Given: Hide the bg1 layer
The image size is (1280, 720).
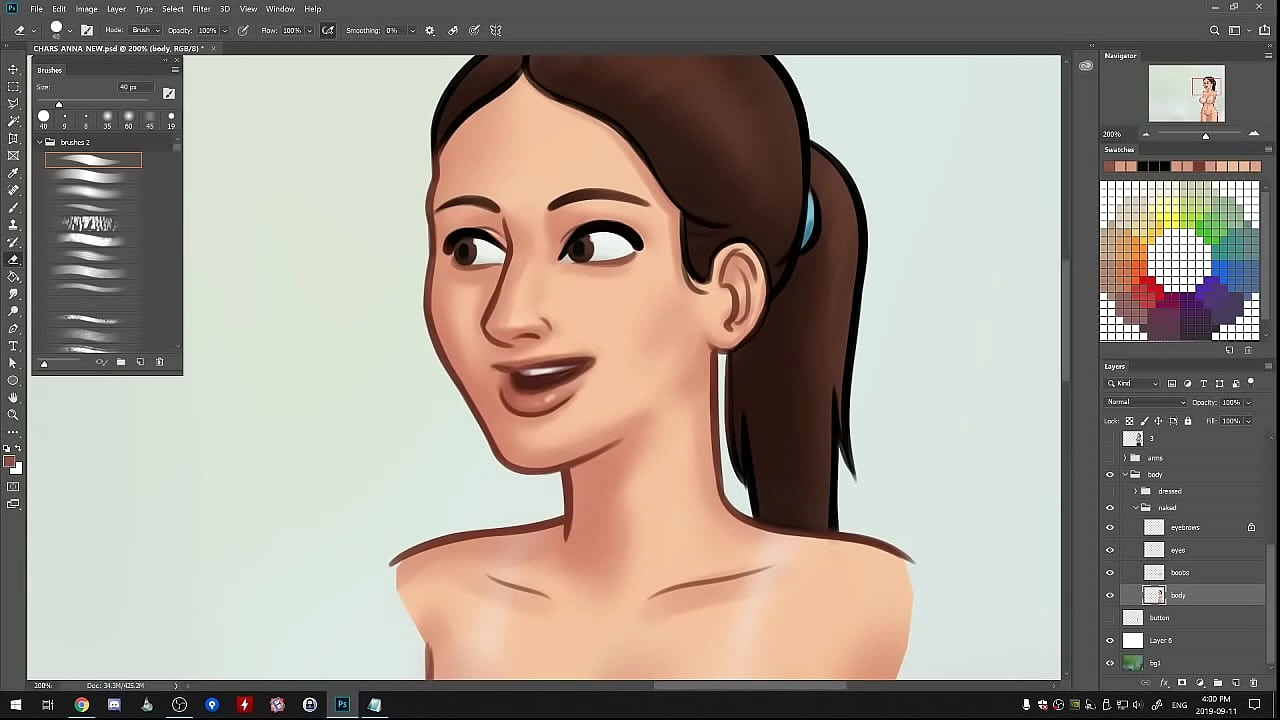Looking at the screenshot, I should (1109, 663).
